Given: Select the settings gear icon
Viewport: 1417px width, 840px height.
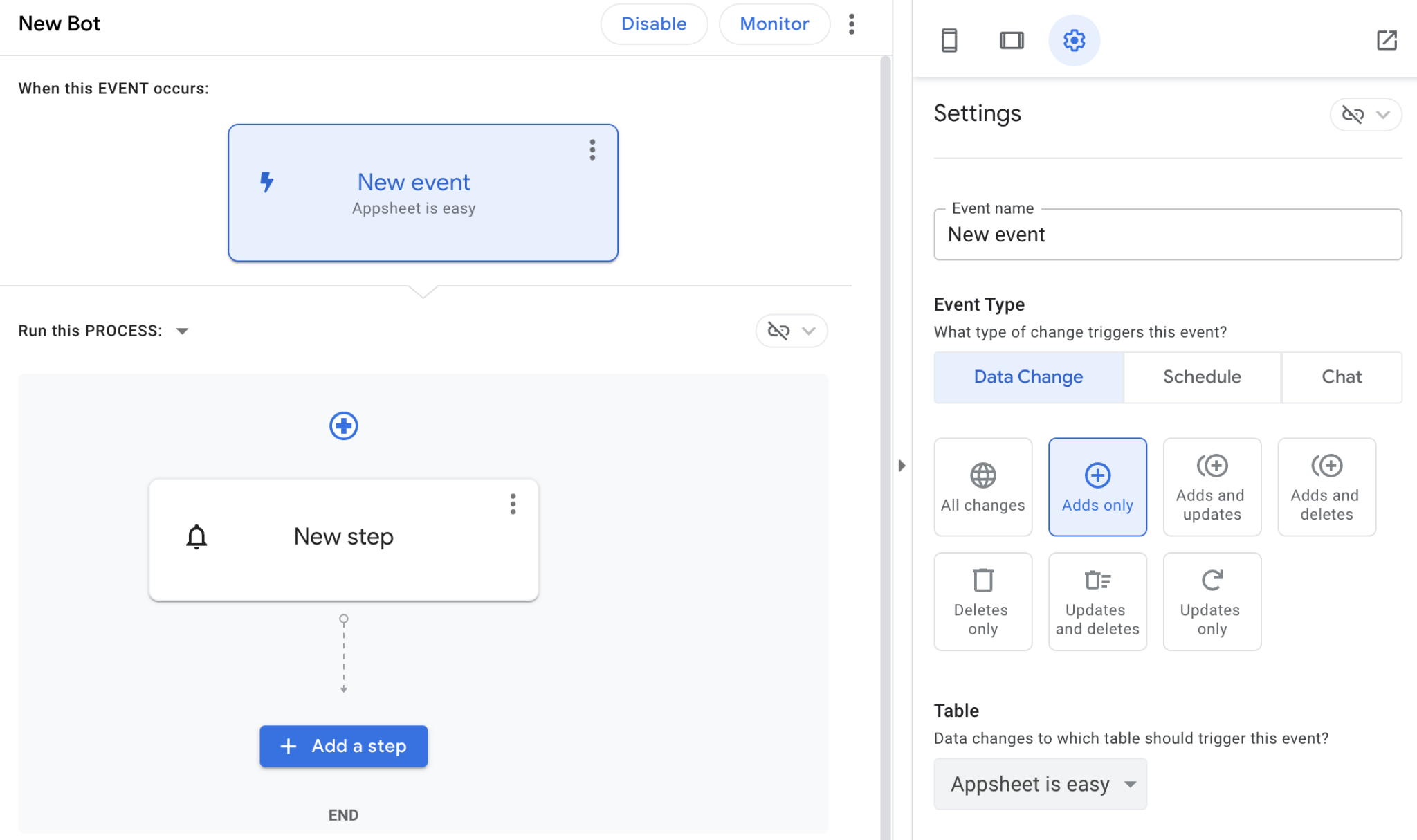Looking at the screenshot, I should click(1074, 40).
